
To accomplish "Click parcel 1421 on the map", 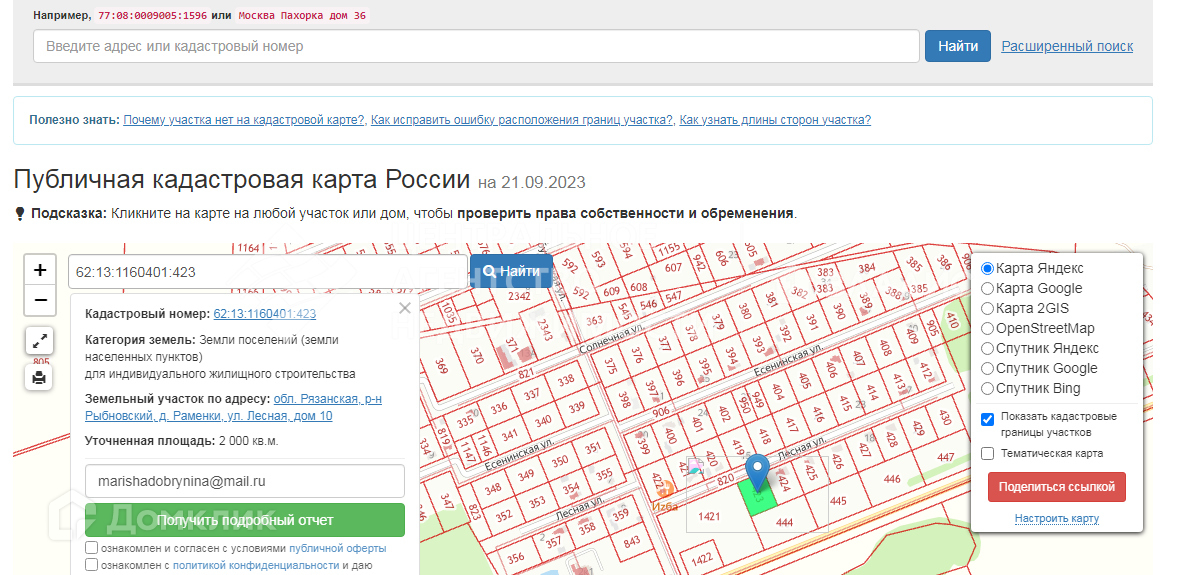I will (709, 516).
